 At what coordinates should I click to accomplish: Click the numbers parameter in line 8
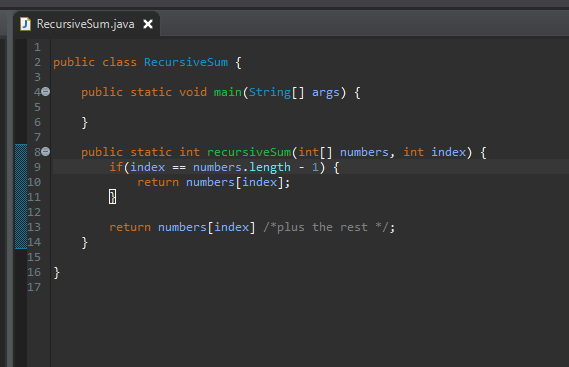coord(364,152)
